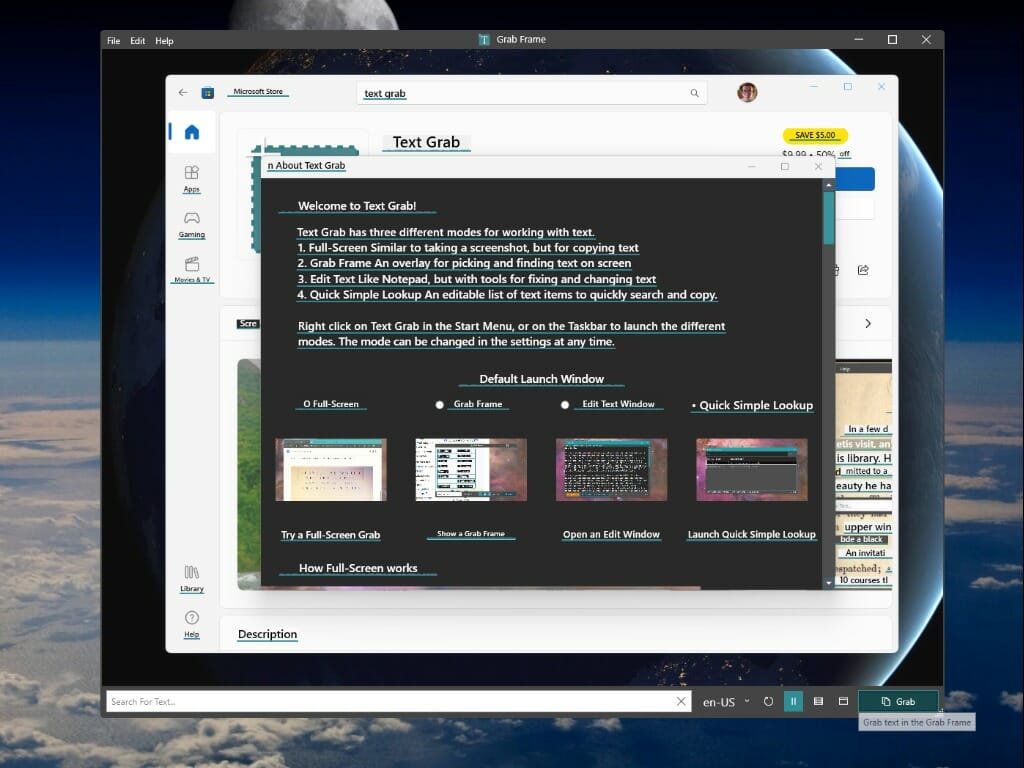Click Open an Edit Window button
Viewport: 1024px width, 768px height.
point(611,534)
